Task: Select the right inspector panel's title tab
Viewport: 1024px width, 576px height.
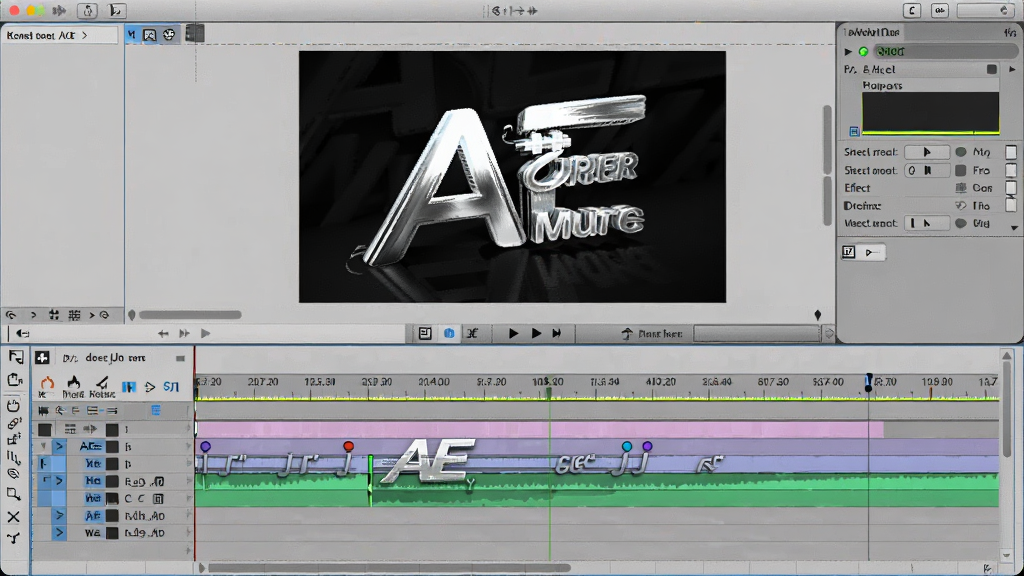Action: pos(872,32)
